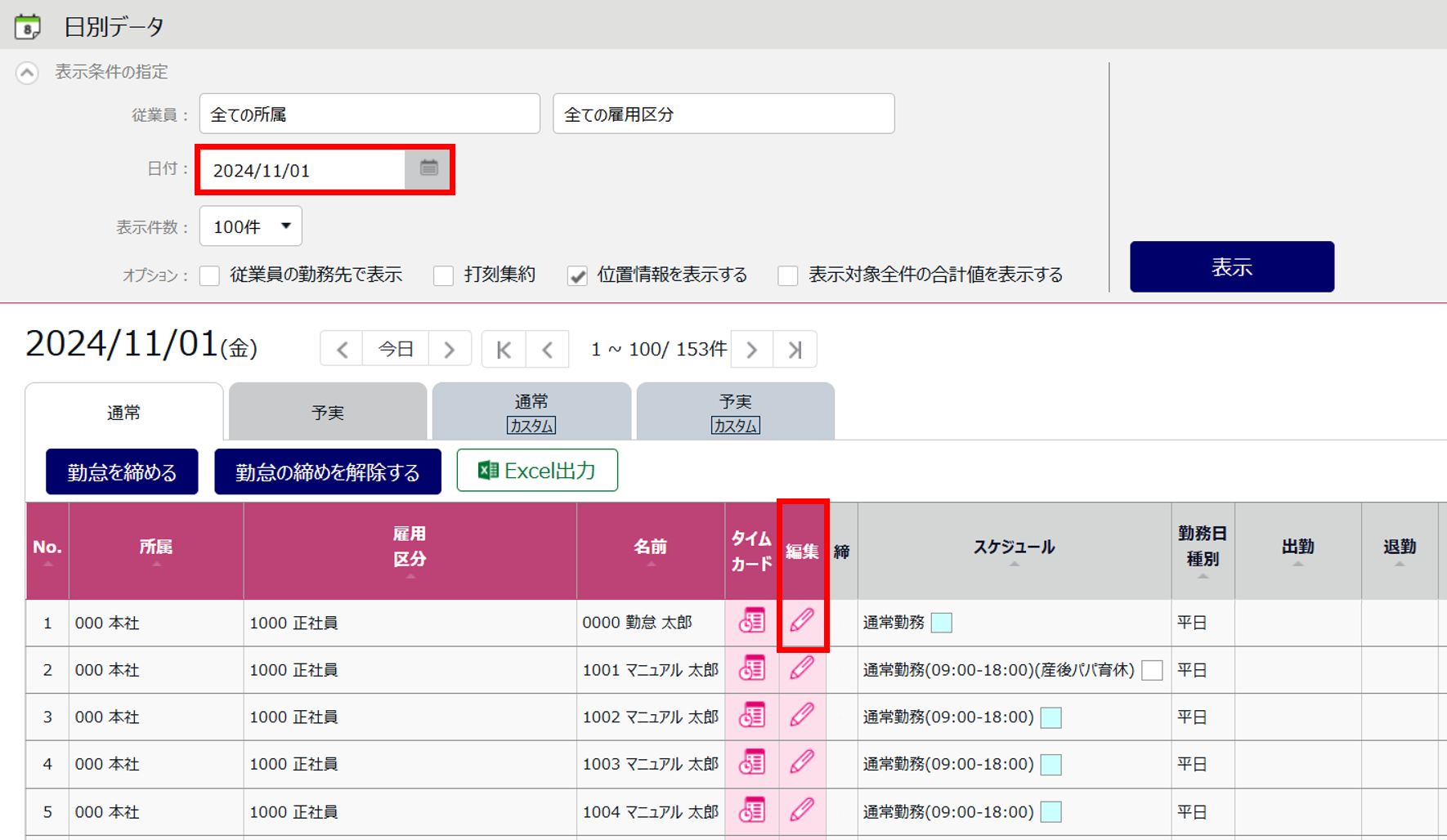This screenshot has height=840, width=1447.
Task: Switch to the 予実 カスタム tab
Action: (735, 412)
